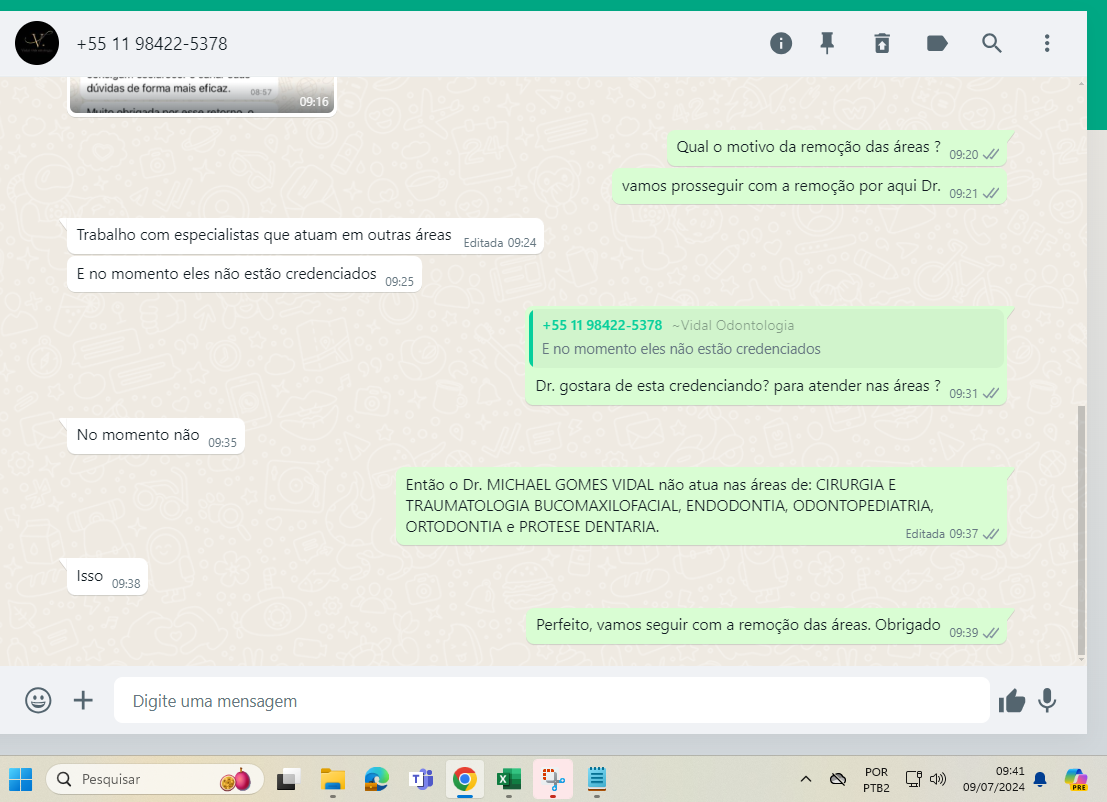Image resolution: width=1107 pixels, height=802 pixels.
Task: Click the phone number +55 11 98422-5378 in header
Action: coord(152,44)
